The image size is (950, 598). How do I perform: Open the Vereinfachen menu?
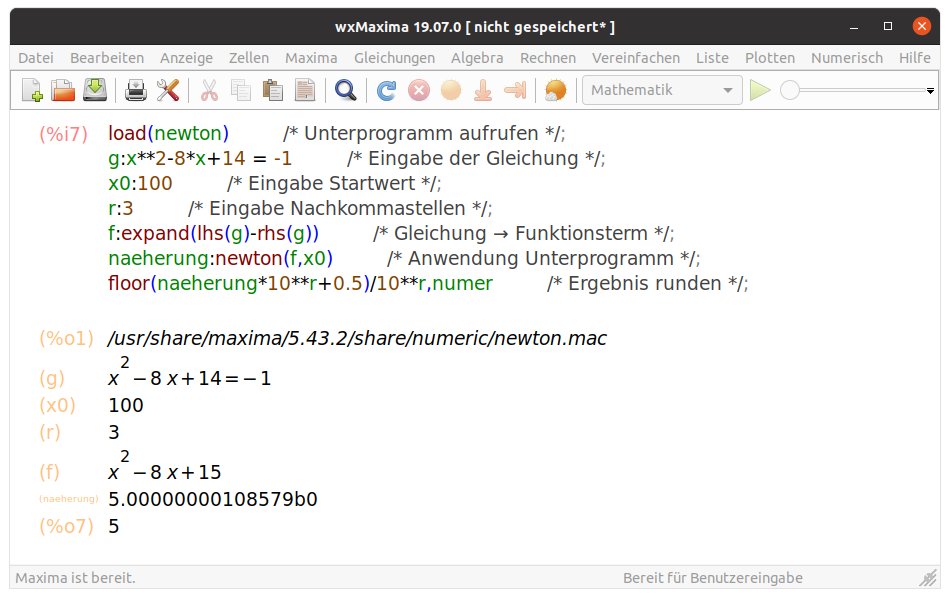point(636,58)
